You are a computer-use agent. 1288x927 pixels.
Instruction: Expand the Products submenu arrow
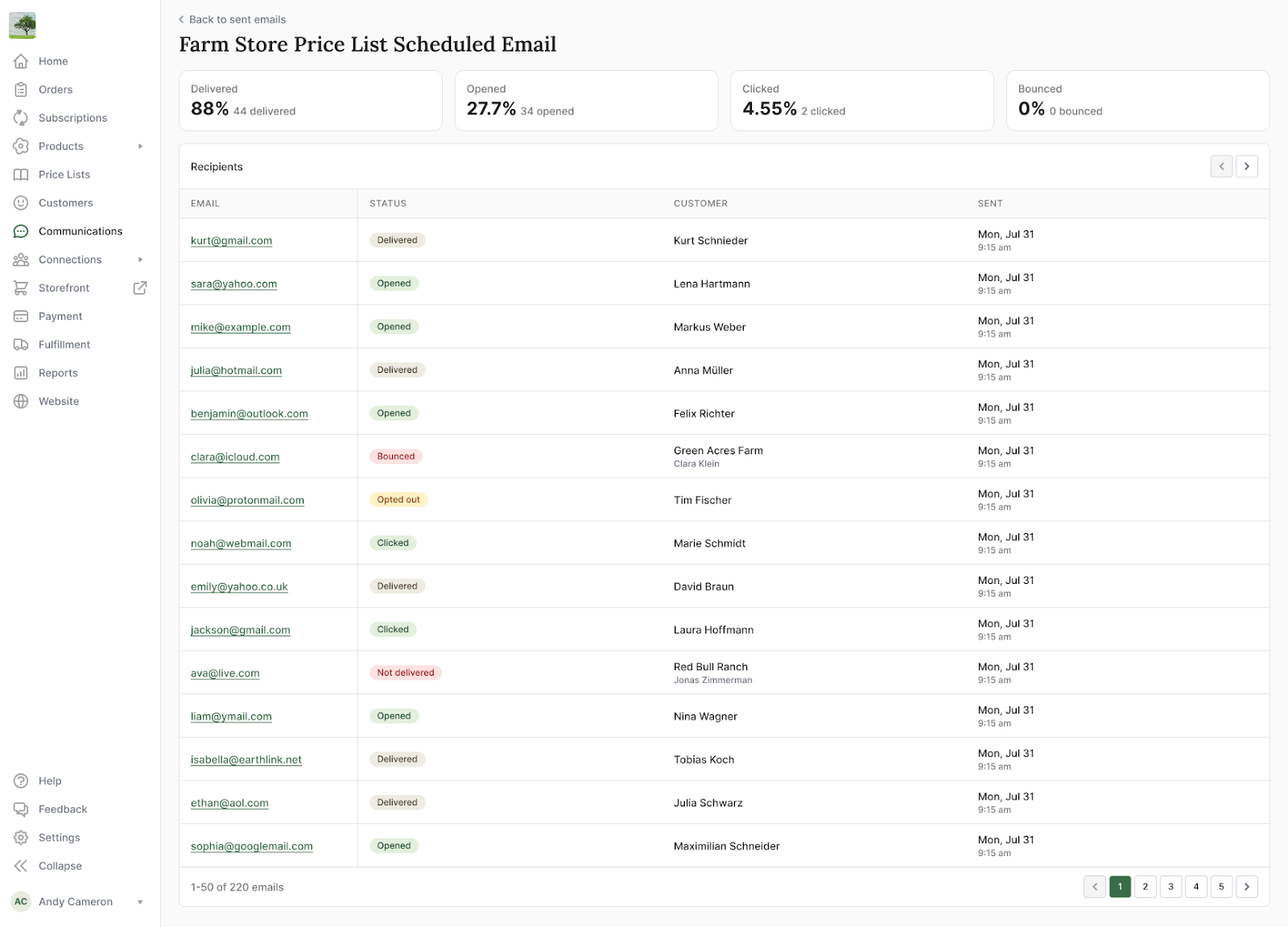pos(140,146)
